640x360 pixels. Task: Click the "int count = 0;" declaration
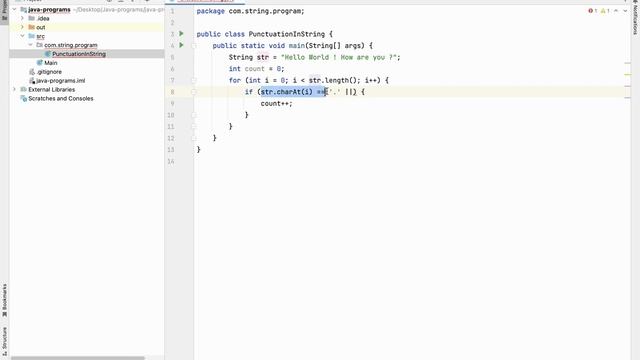click(256, 69)
